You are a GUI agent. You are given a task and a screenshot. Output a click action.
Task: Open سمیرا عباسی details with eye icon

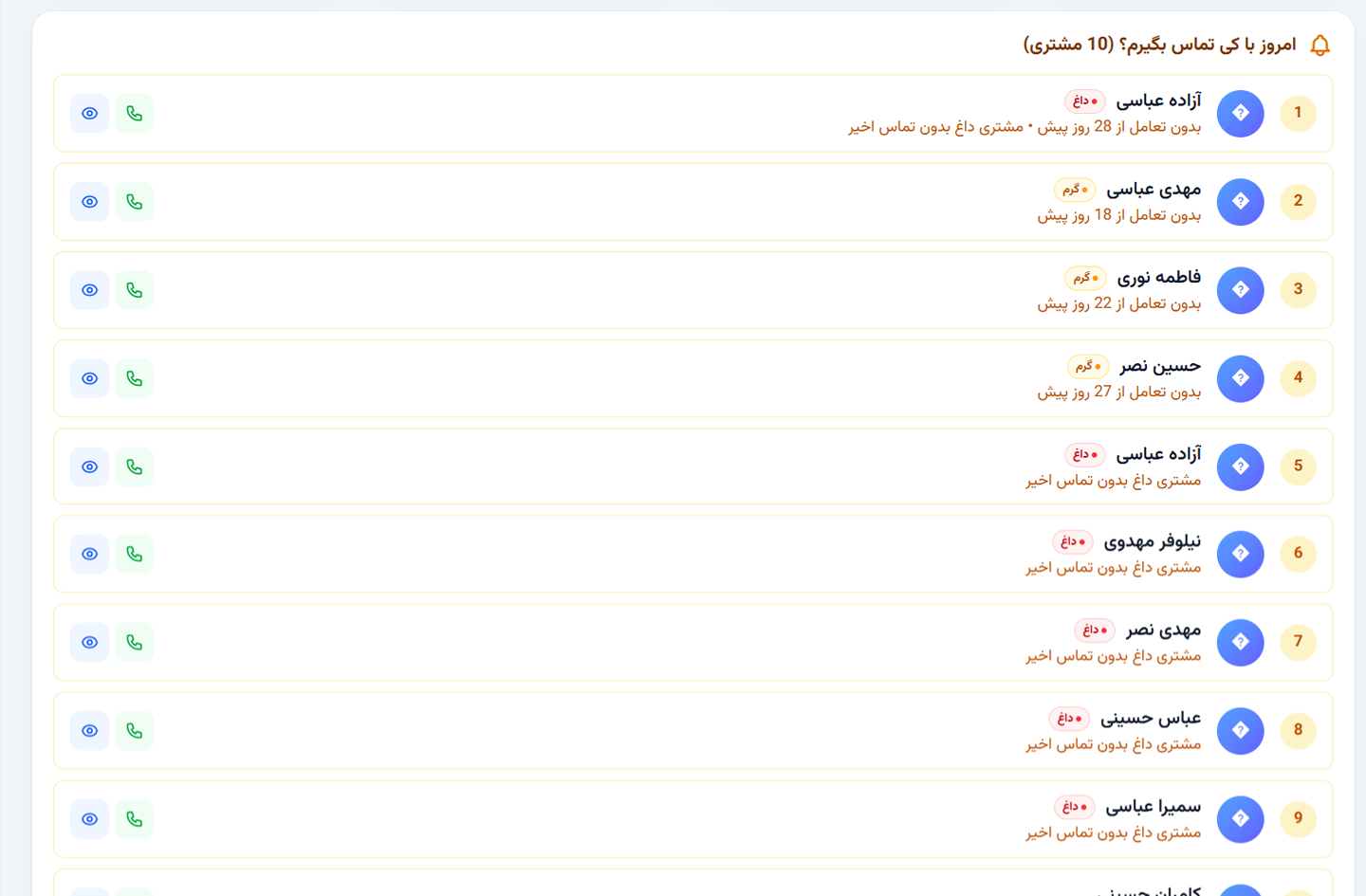(90, 818)
